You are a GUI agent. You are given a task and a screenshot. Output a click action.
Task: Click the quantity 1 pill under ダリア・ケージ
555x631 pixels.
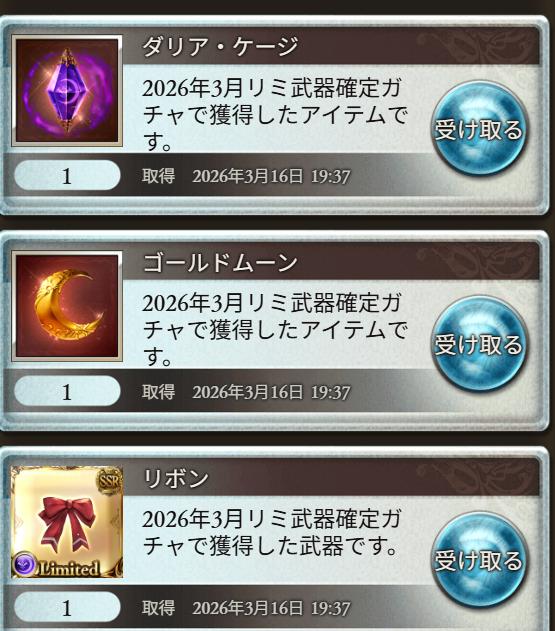[x=67, y=175]
